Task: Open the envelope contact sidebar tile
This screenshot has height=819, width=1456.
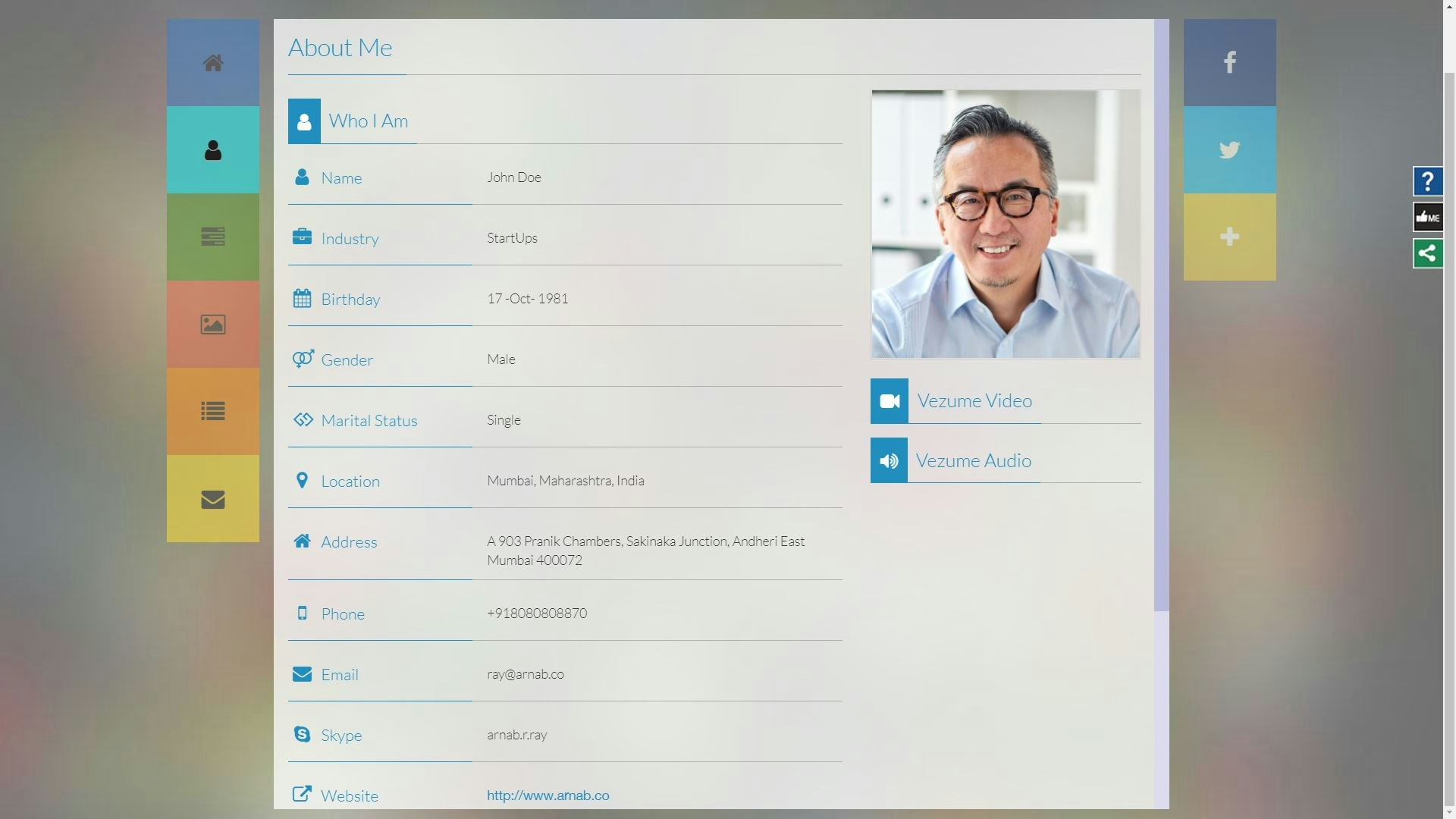Action: pyautogui.click(x=213, y=499)
